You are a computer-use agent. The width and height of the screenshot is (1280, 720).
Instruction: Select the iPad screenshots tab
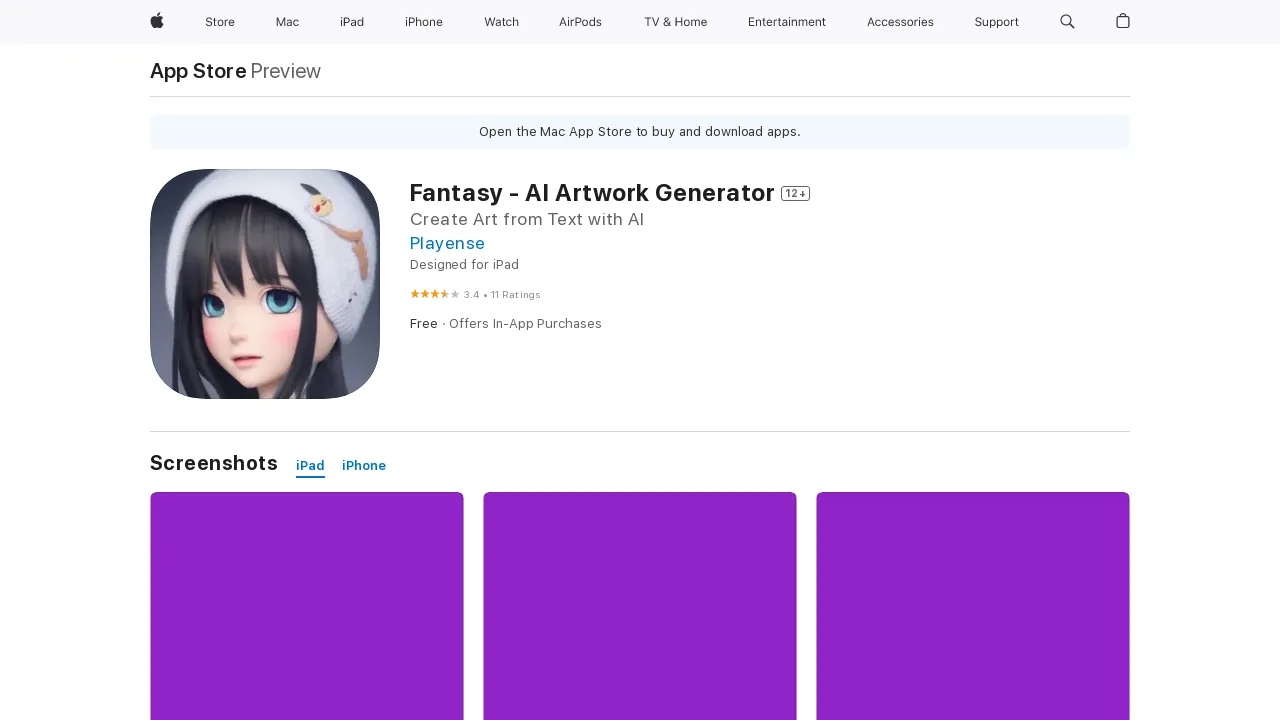310,466
